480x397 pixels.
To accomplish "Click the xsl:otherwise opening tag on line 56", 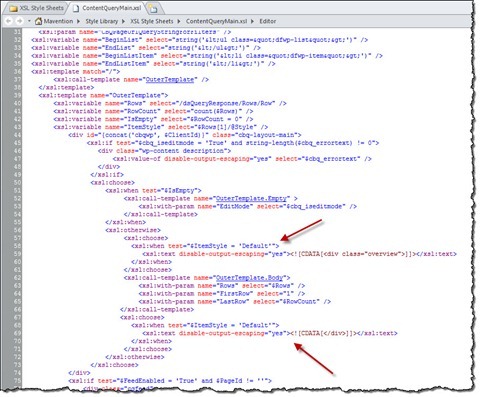I will point(133,230).
